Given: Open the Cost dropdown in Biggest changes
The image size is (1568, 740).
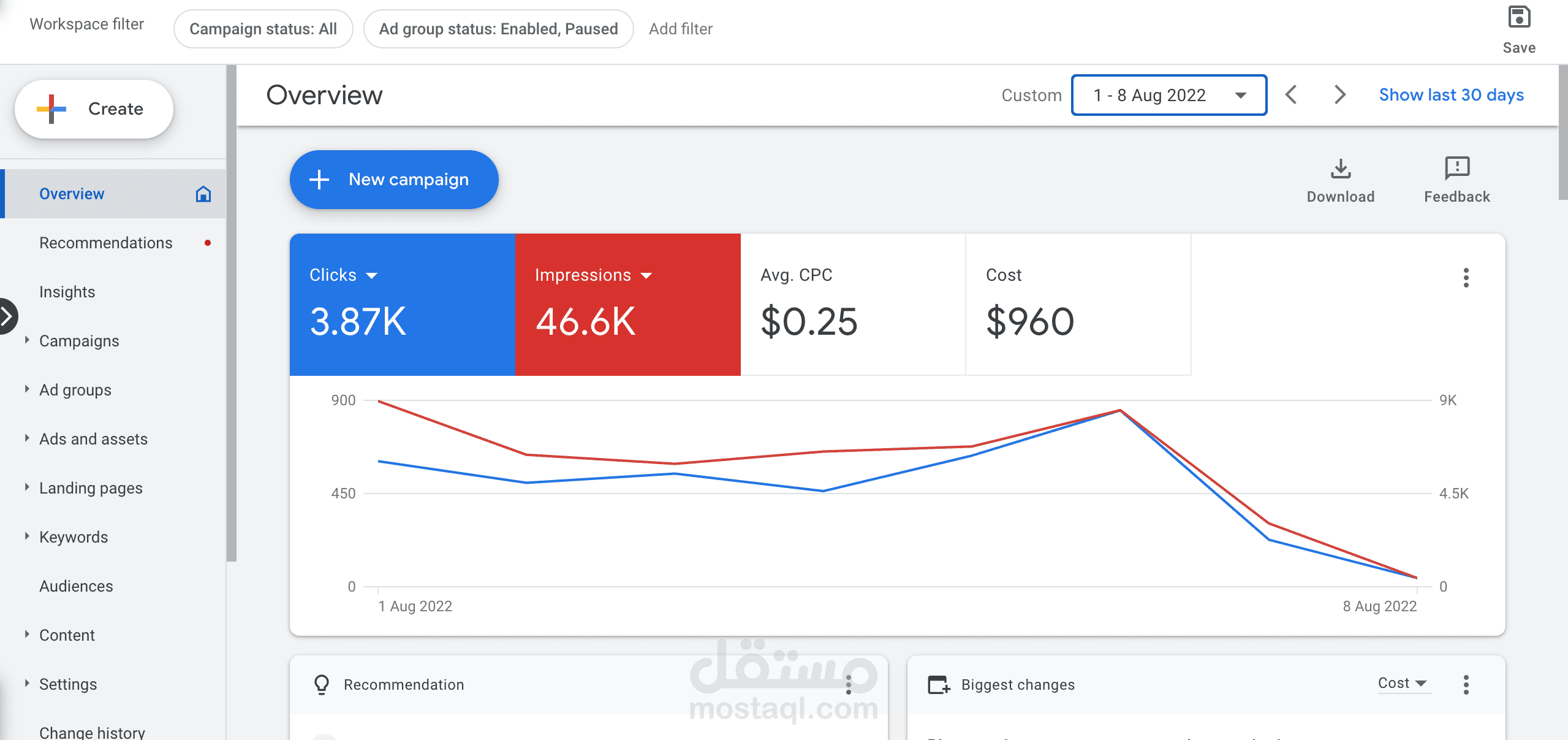Looking at the screenshot, I should (x=1403, y=683).
